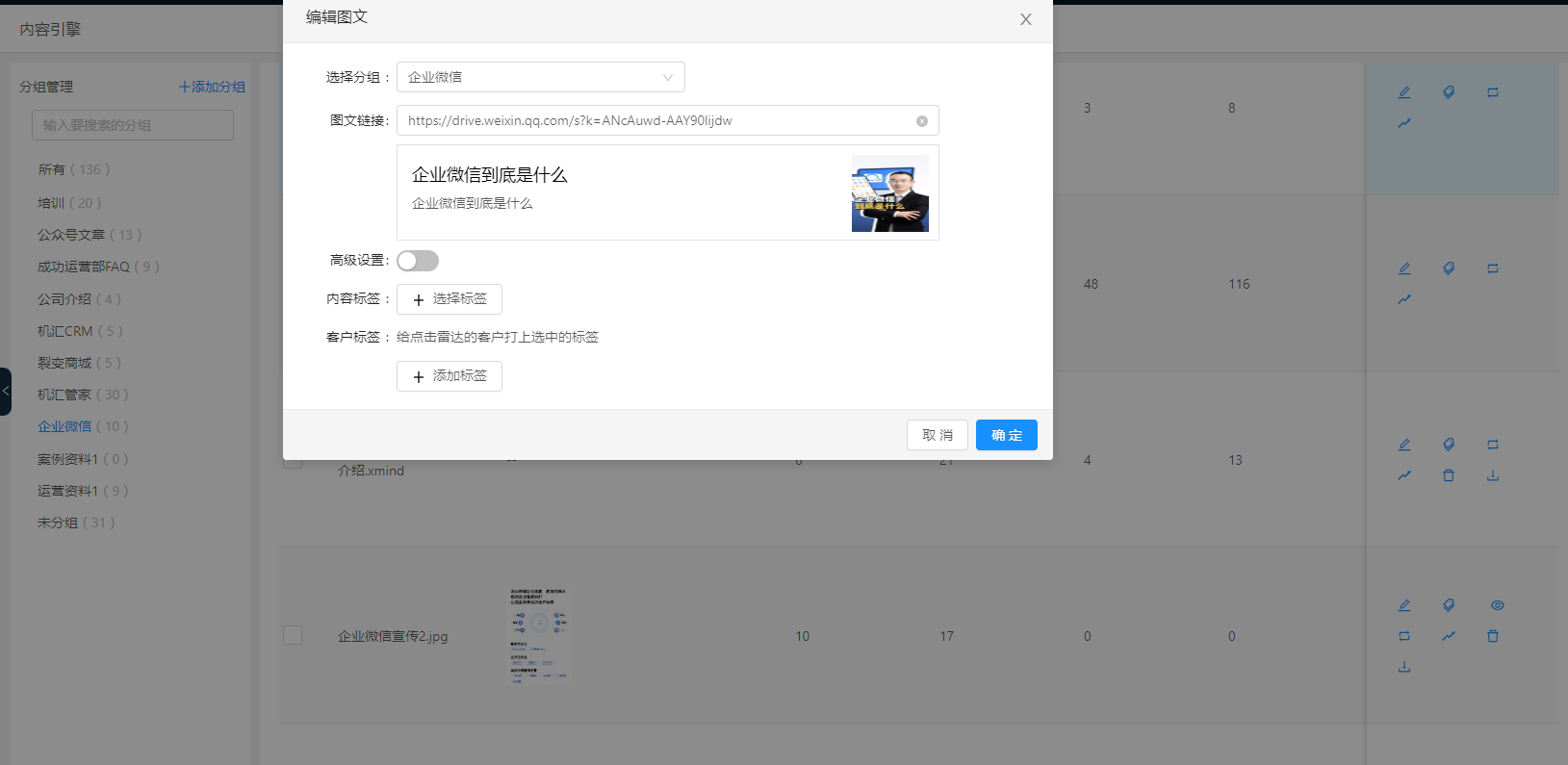The height and width of the screenshot is (765, 1568).
Task: Open the article preview card thumbnail
Action: [890, 193]
